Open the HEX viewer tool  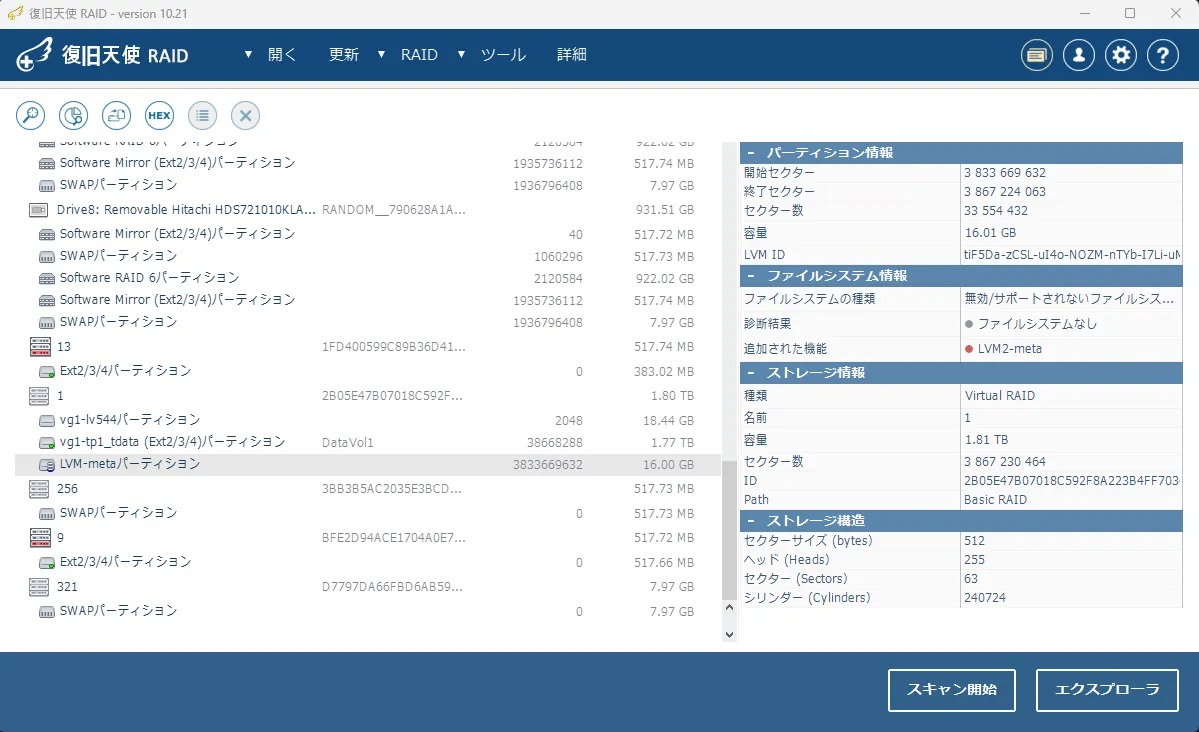159,115
